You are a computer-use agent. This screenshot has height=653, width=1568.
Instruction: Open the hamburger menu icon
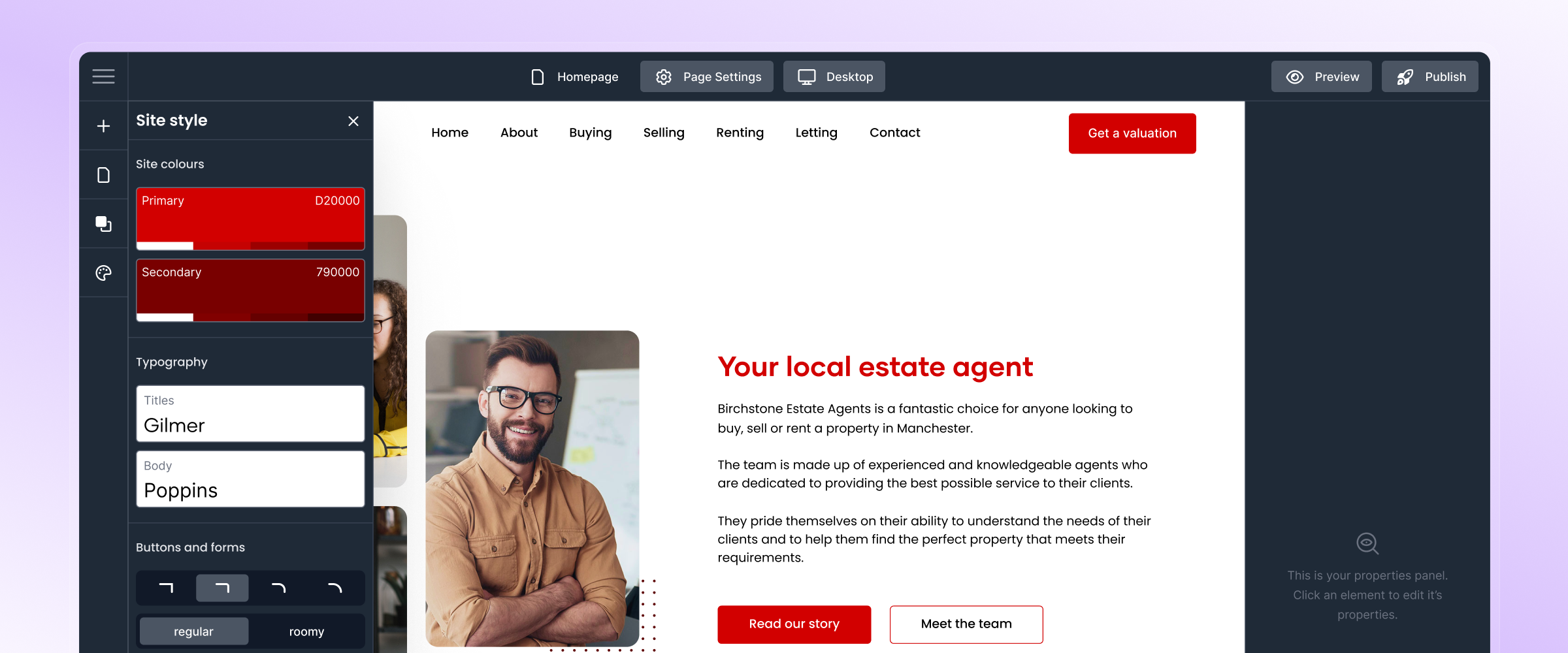(103, 76)
